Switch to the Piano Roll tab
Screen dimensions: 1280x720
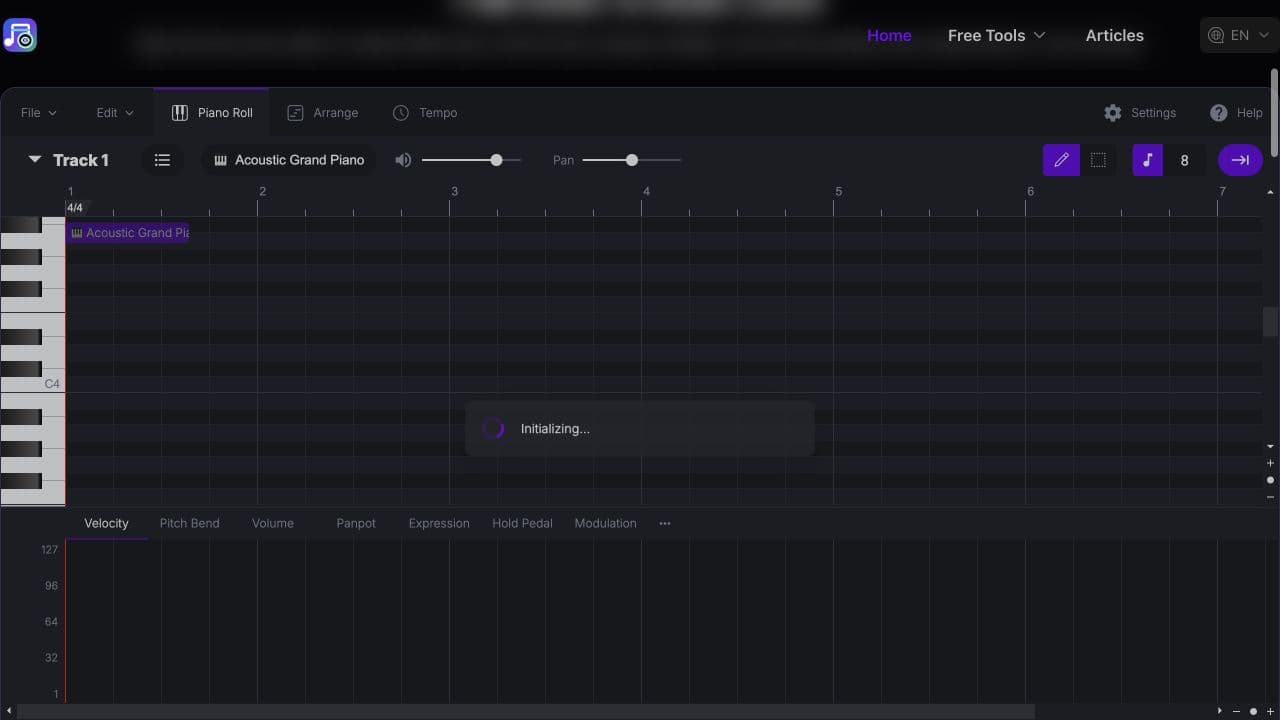pyautogui.click(x=211, y=113)
